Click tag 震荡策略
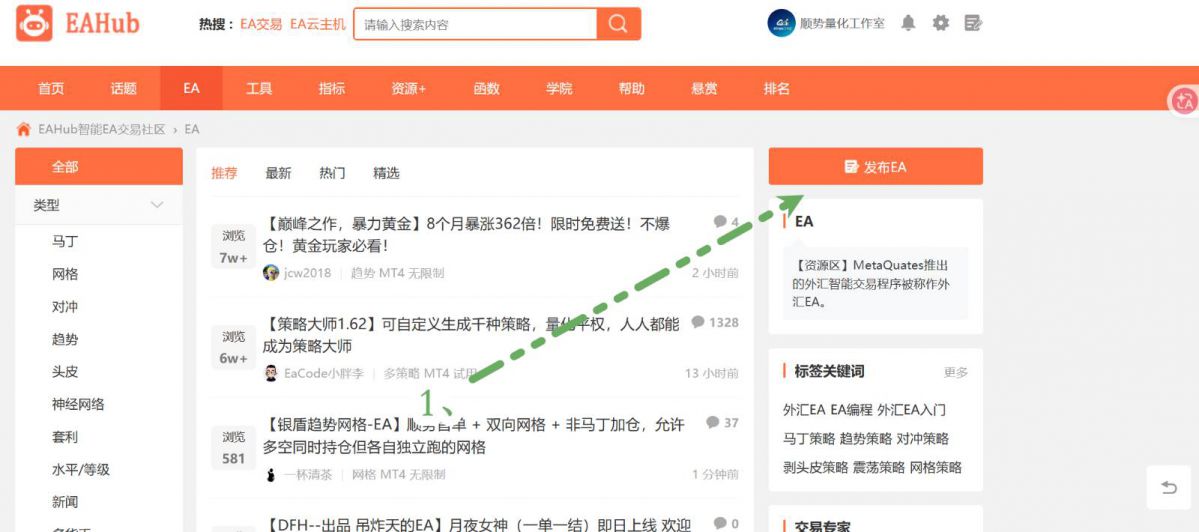Screen dimensions: 1199x532 (879, 467)
